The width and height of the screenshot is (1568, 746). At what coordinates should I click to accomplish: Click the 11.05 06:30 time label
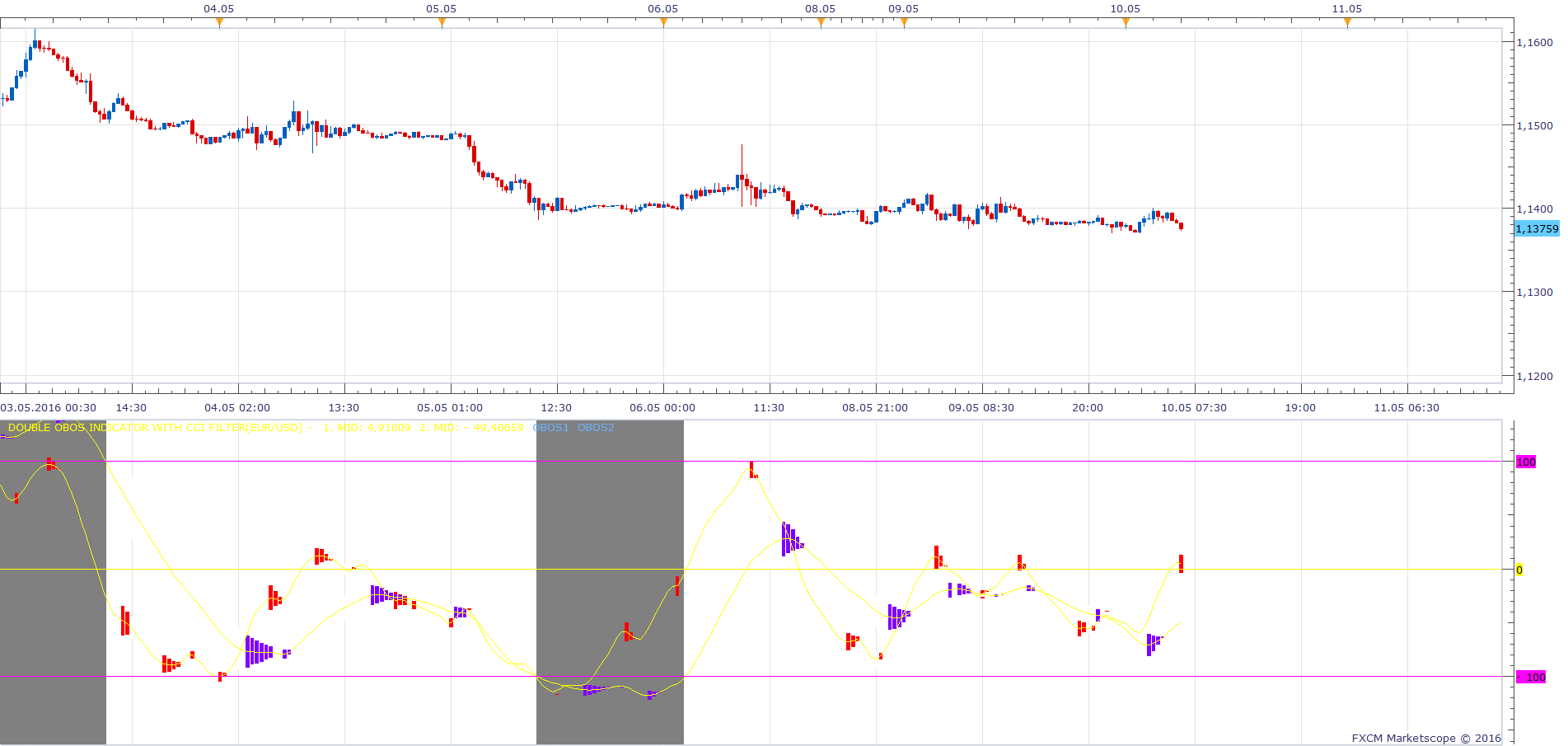[1407, 407]
